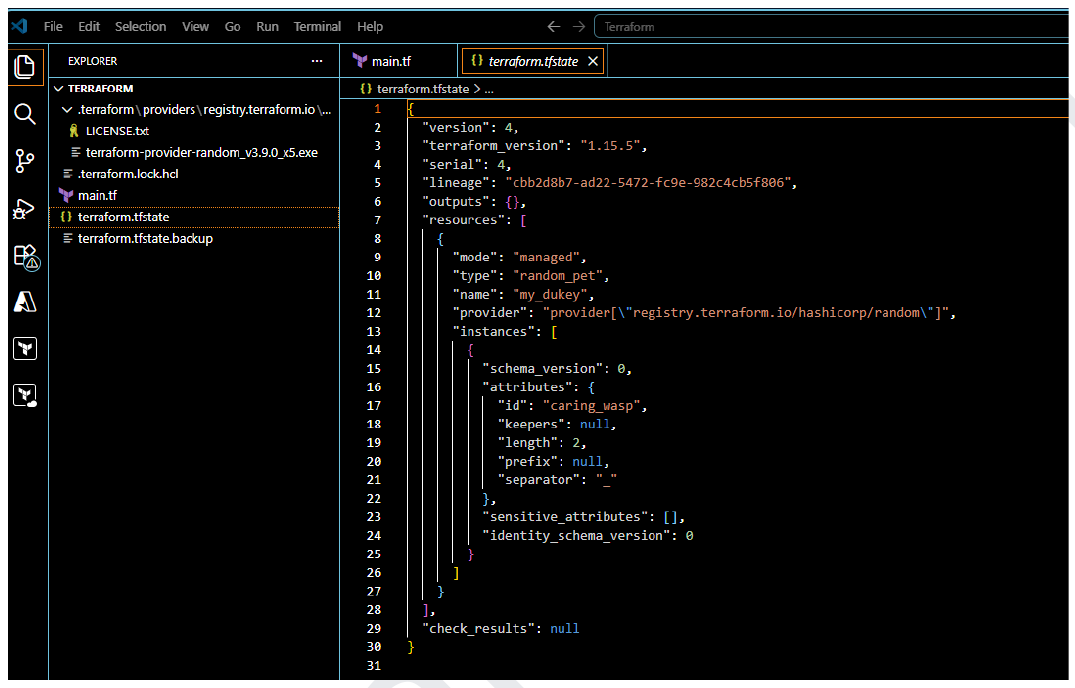1075x688 pixels.
Task: Click the "managed" mode value
Action: point(546,257)
